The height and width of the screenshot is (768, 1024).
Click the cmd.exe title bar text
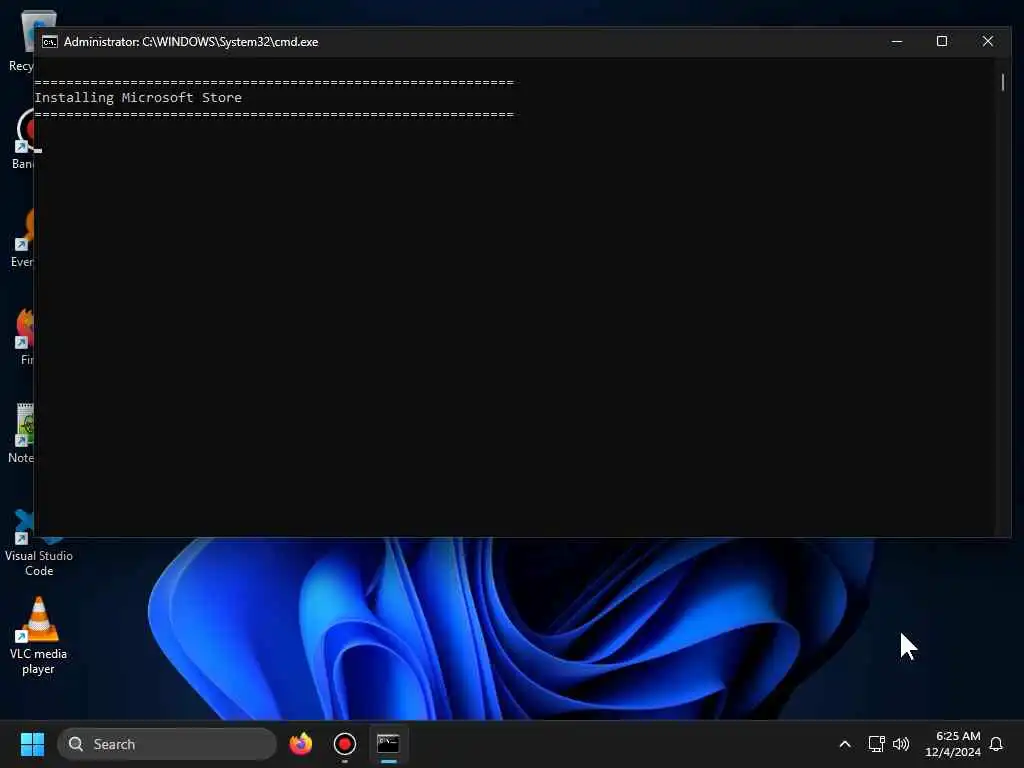click(x=191, y=42)
